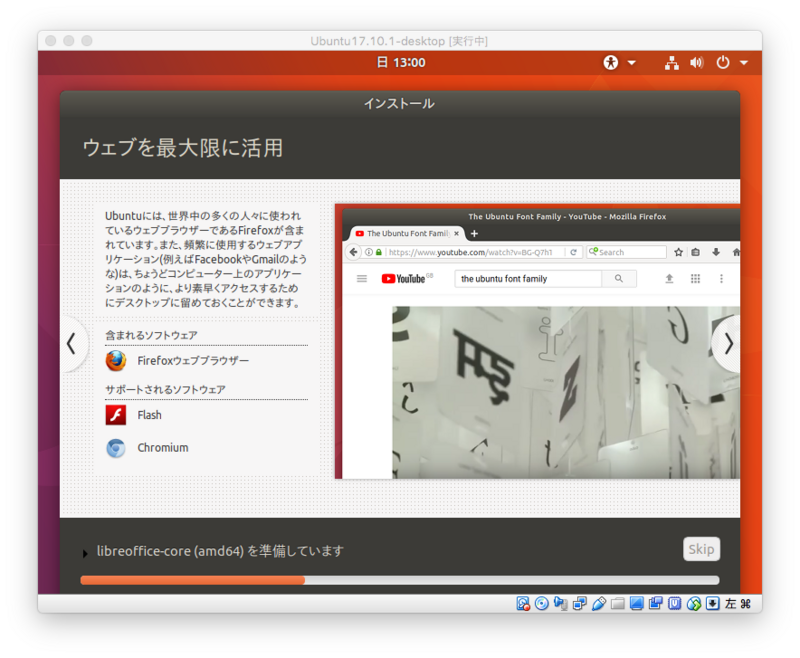This screenshot has width=800, height=658.
Task: Go to the previous slide arrow
Action: pyautogui.click(x=71, y=344)
